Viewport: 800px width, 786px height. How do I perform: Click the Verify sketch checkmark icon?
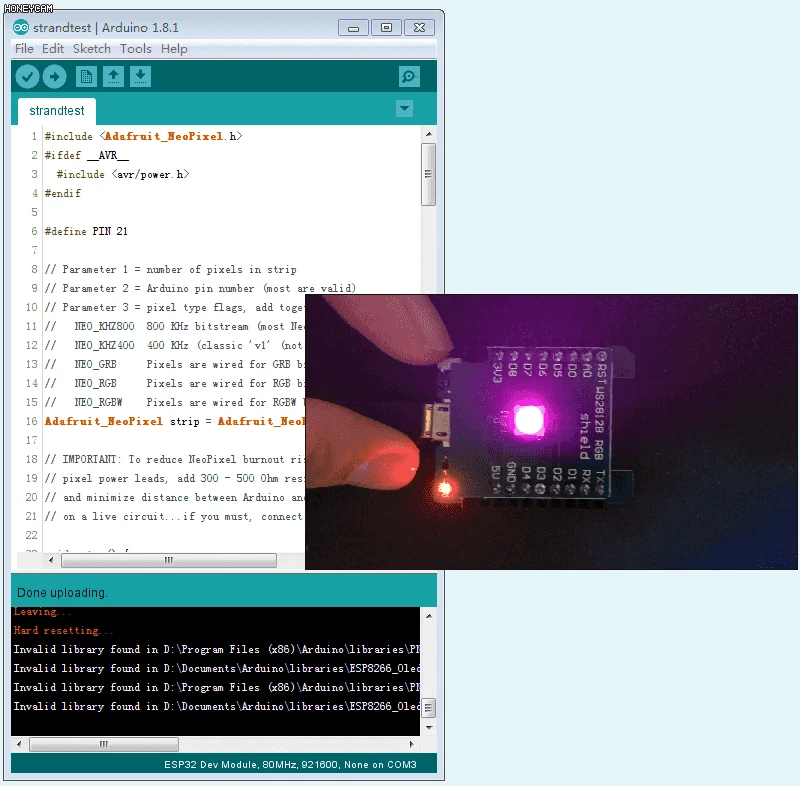click(x=27, y=77)
